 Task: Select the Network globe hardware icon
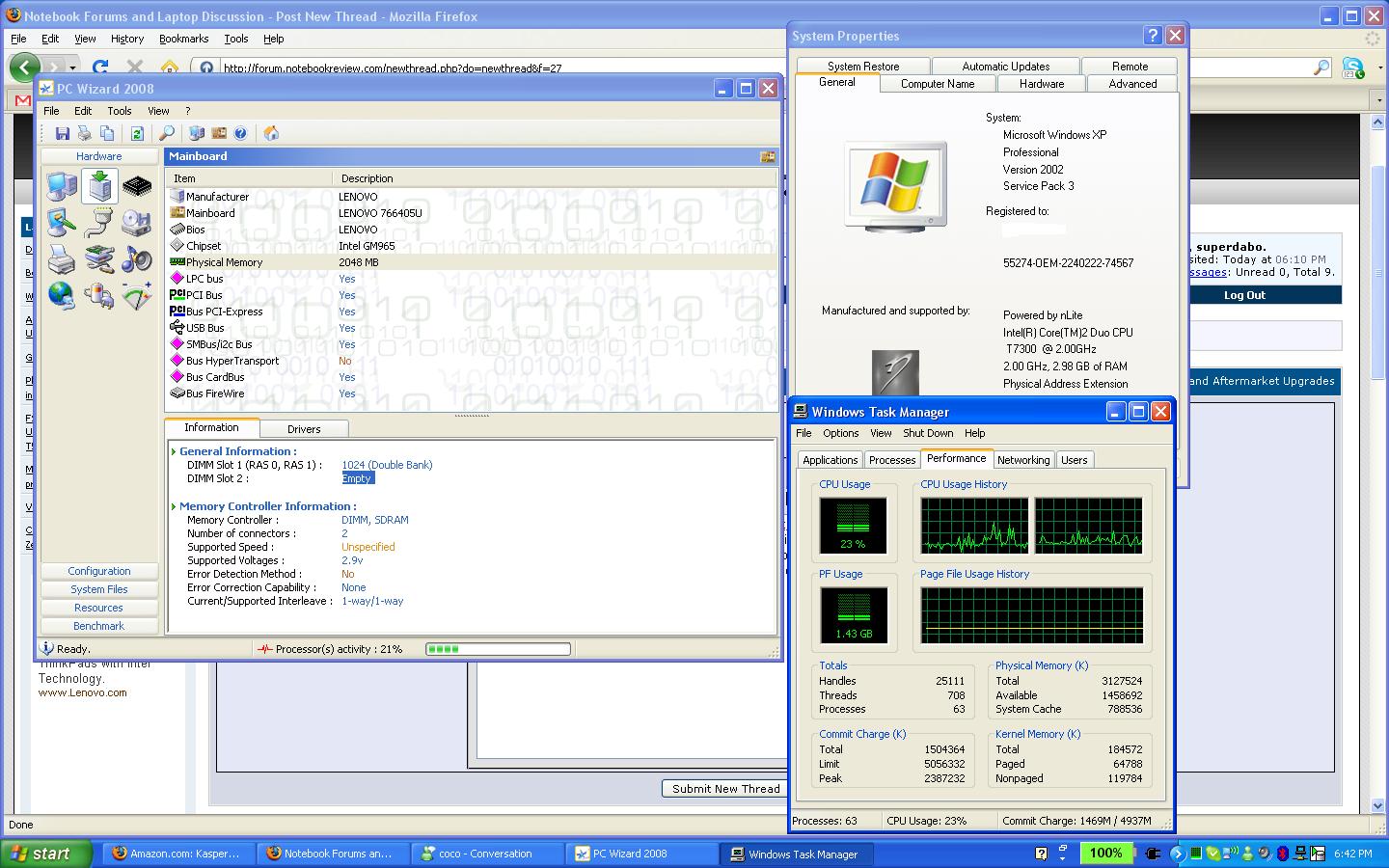(62, 296)
